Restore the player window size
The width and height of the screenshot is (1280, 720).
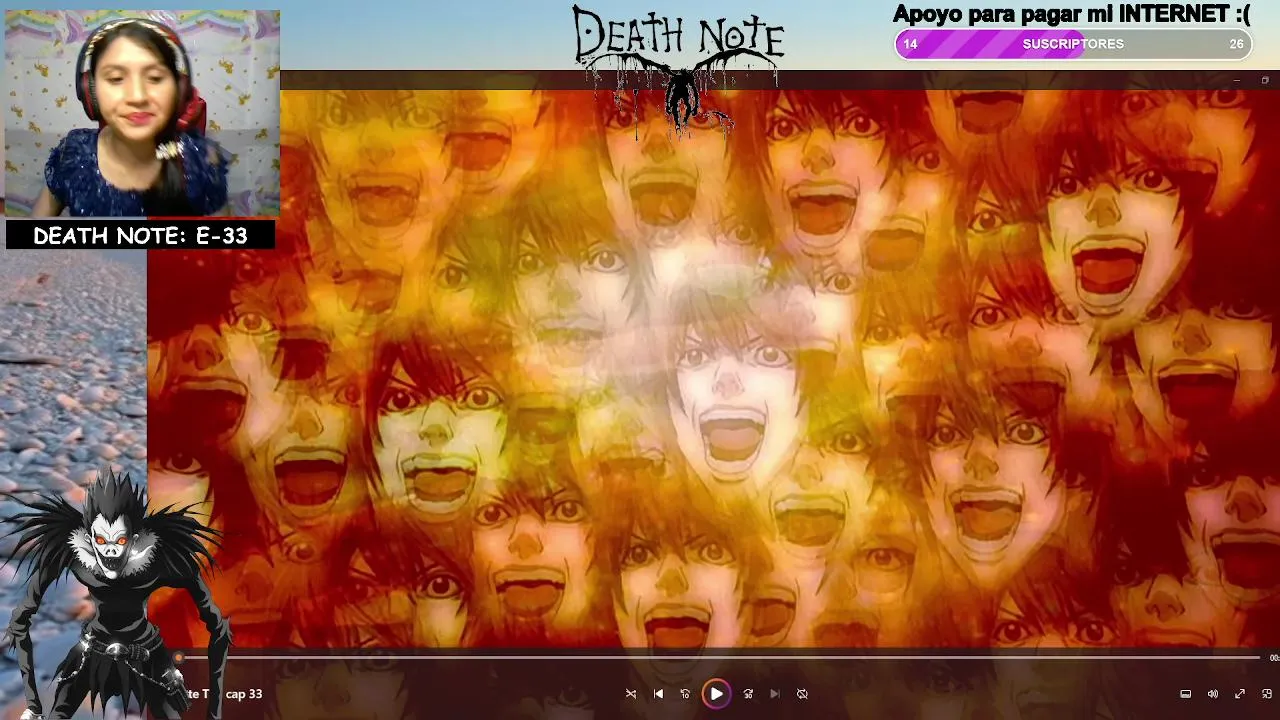click(1265, 80)
